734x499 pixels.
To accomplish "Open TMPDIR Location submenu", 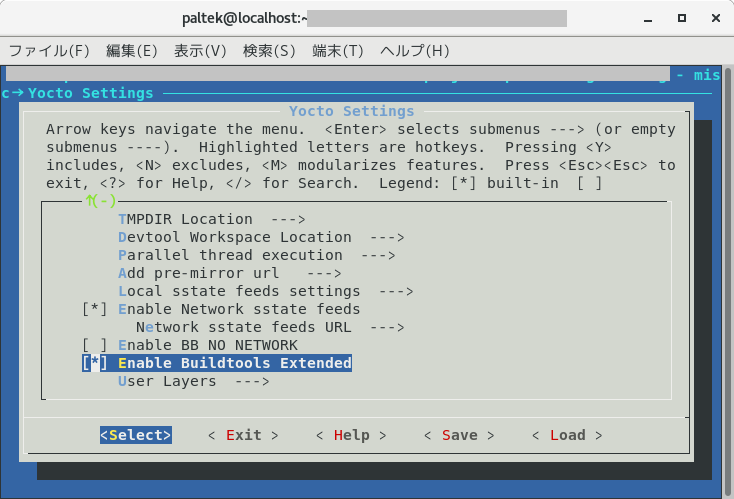I will [x=212, y=220].
